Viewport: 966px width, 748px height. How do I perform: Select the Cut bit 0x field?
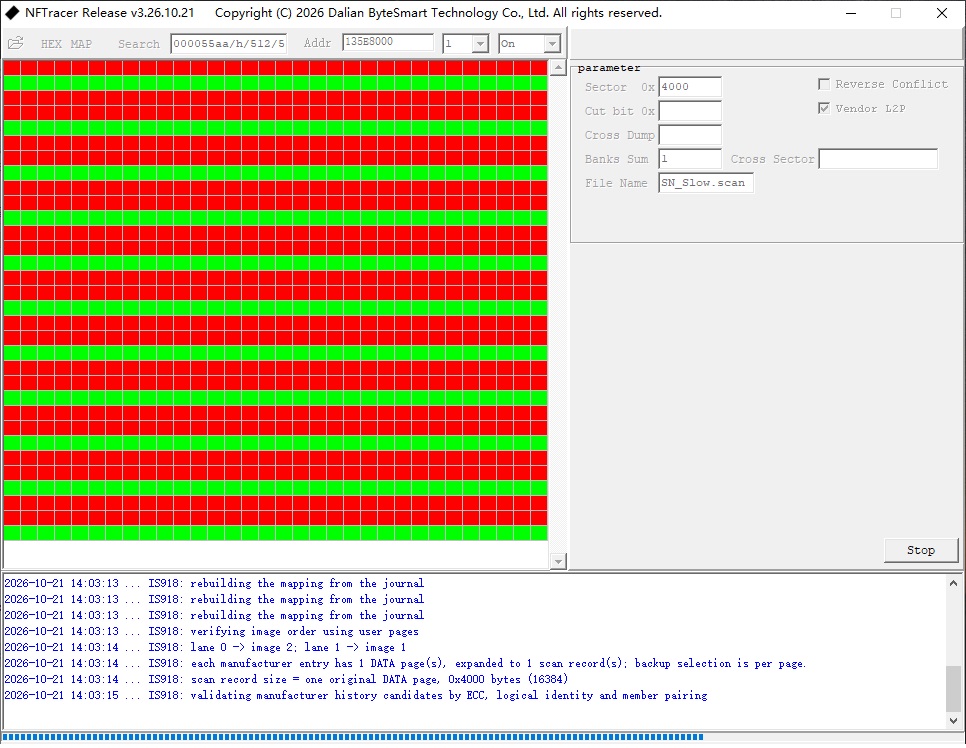click(x=690, y=111)
